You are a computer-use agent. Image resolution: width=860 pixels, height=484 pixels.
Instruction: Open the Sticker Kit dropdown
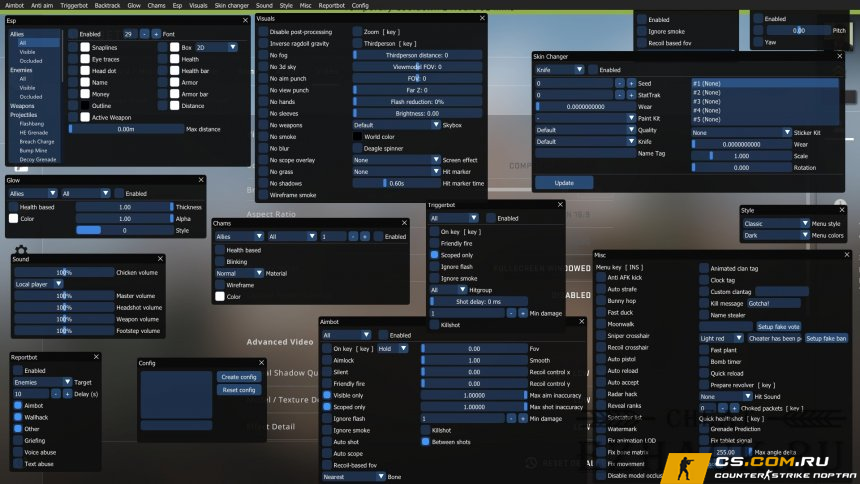(741, 132)
